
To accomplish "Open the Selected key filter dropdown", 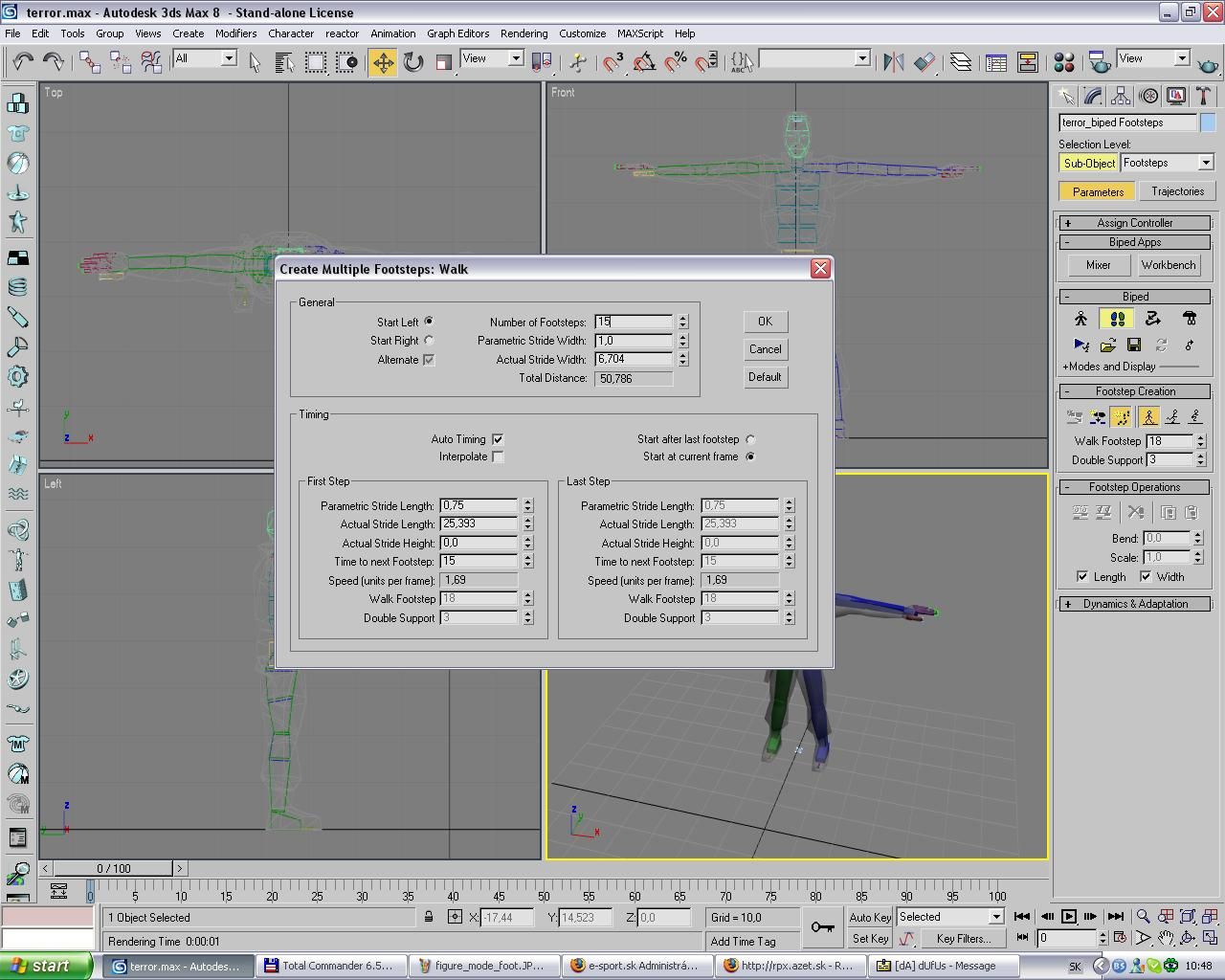I will (x=949, y=917).
